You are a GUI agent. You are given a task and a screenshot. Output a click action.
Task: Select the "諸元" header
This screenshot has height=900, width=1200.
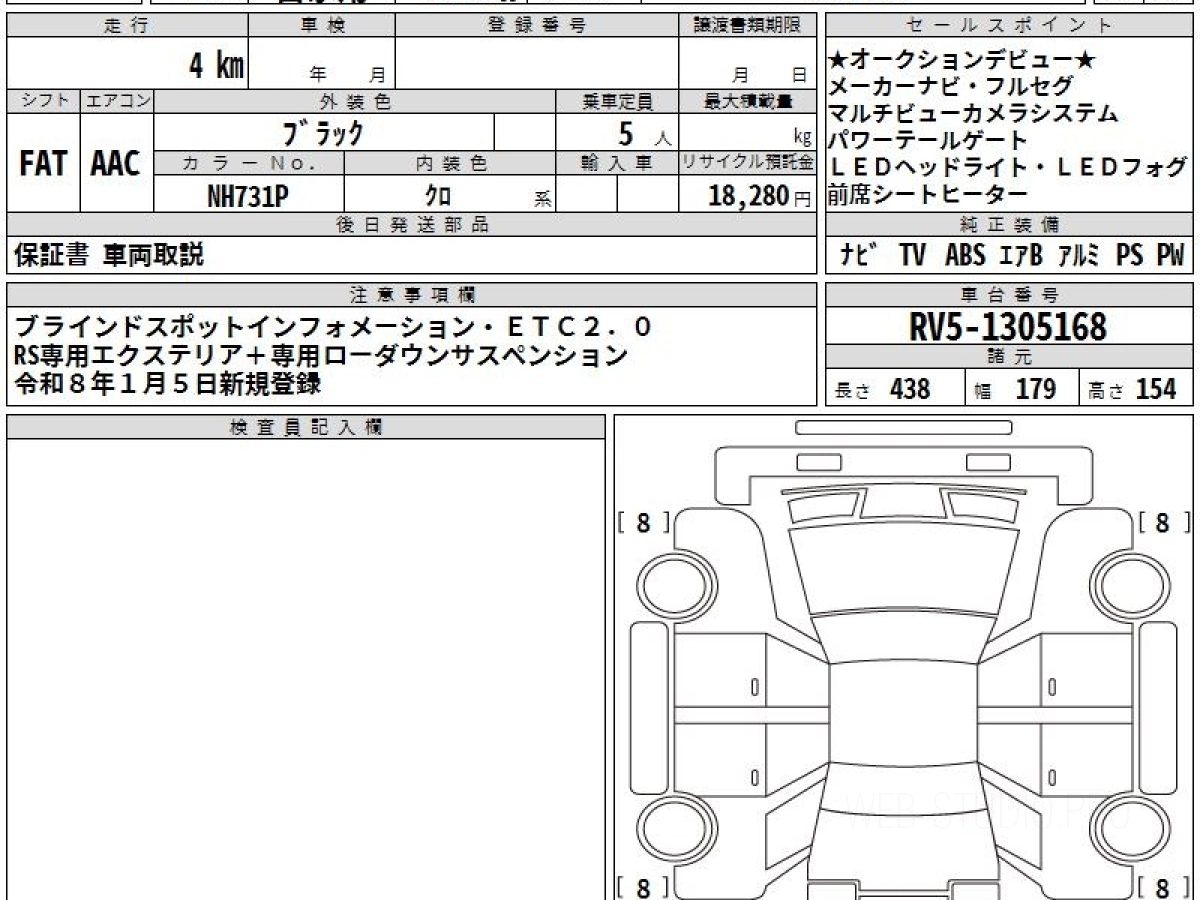point(1010,357)
